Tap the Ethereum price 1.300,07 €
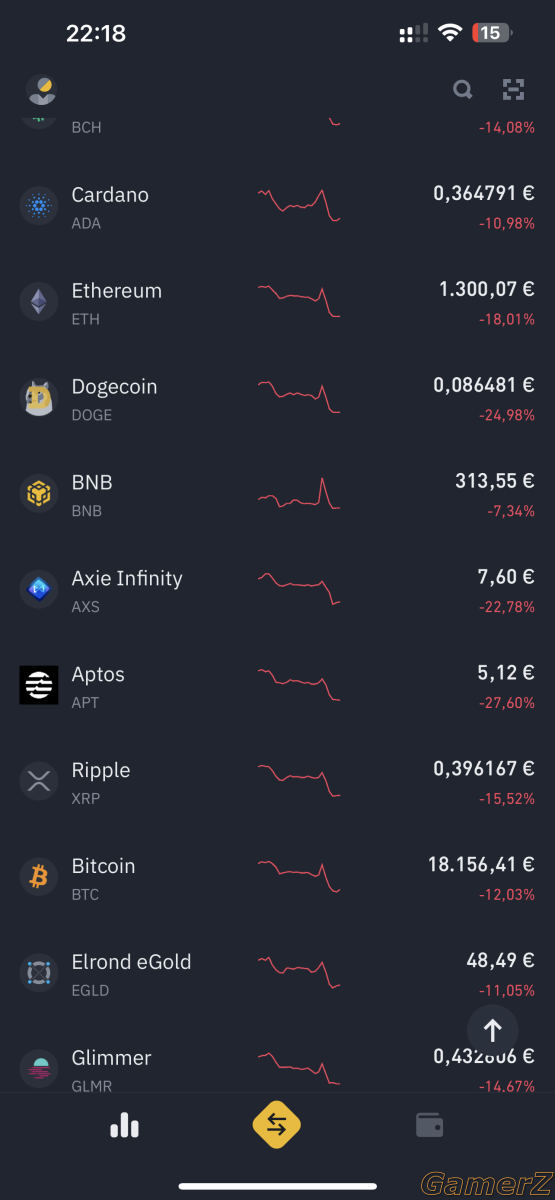 487,290
